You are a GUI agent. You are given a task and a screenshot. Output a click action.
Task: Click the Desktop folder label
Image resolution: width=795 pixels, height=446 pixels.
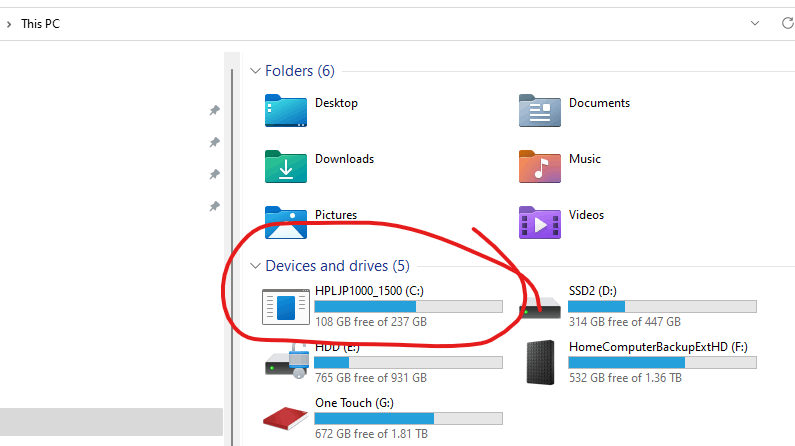coord(336,103)
